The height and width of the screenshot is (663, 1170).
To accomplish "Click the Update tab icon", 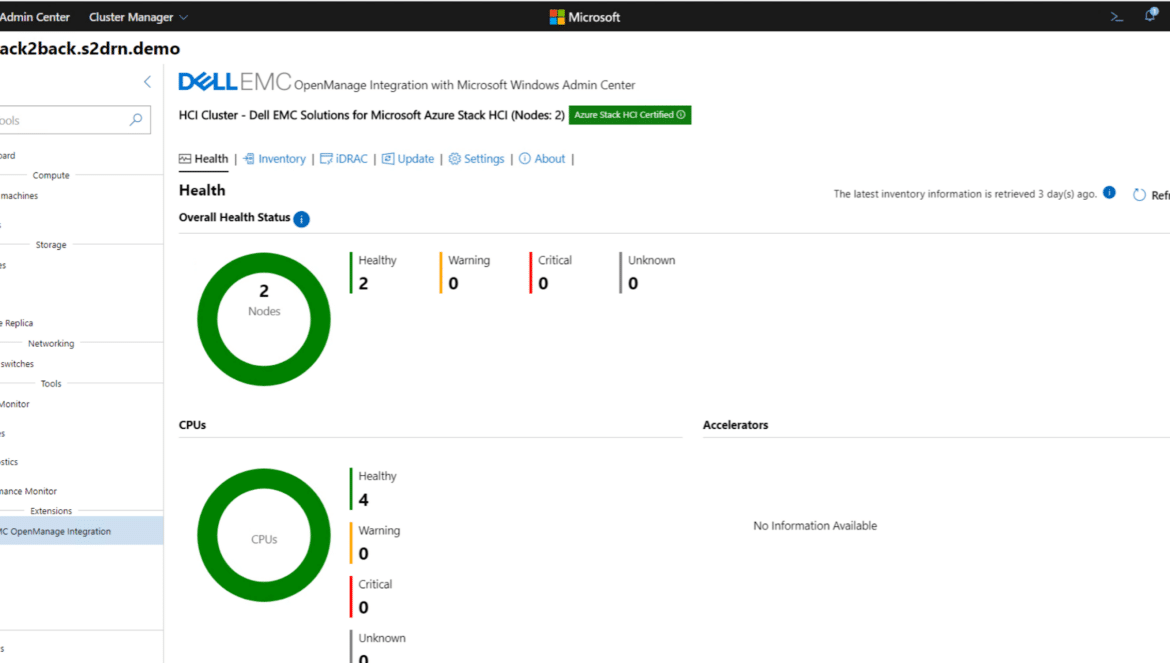I will point(388,159).
